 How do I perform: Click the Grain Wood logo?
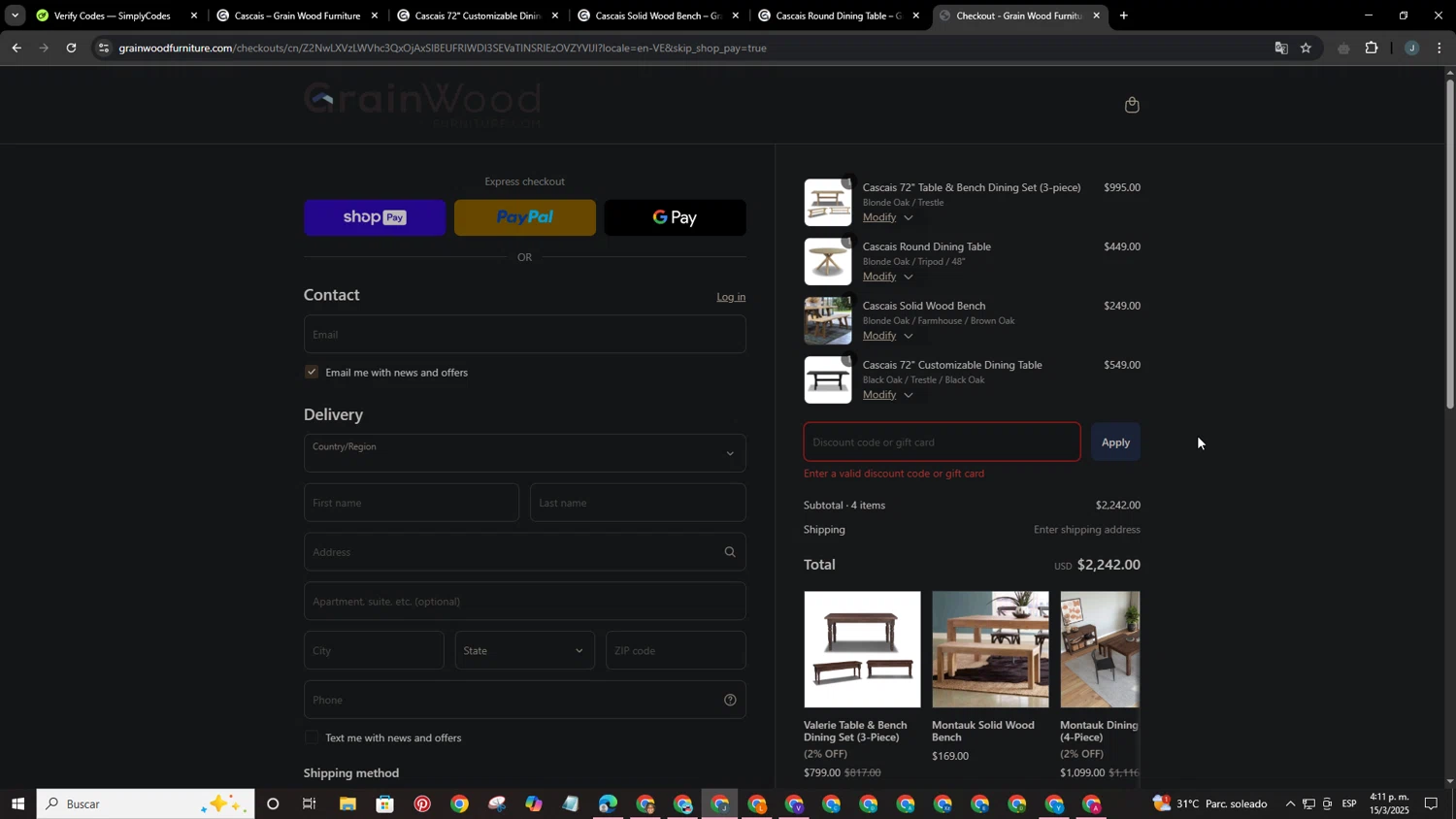tap(422, 104)
